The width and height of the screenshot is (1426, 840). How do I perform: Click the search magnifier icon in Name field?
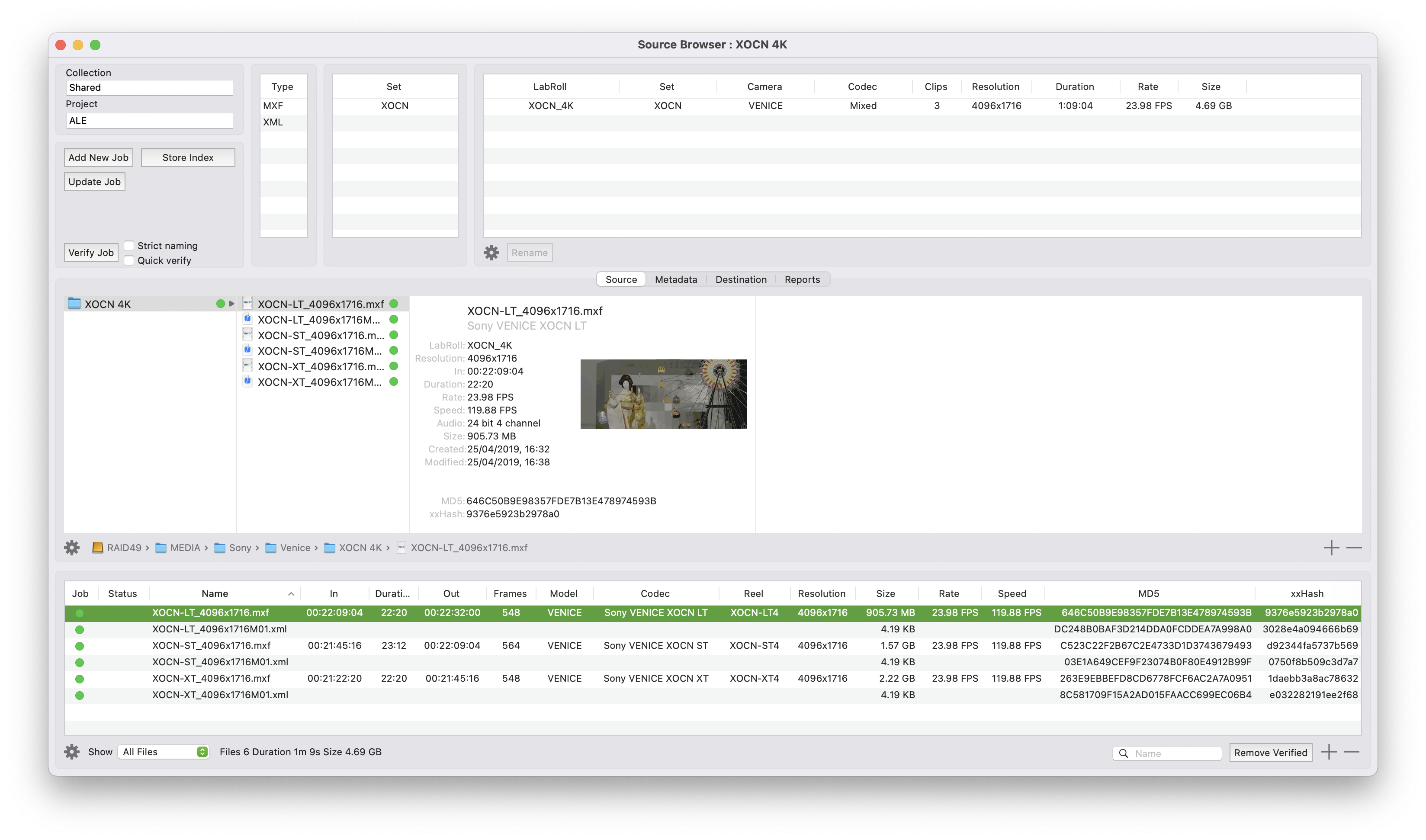[1123, 753]
